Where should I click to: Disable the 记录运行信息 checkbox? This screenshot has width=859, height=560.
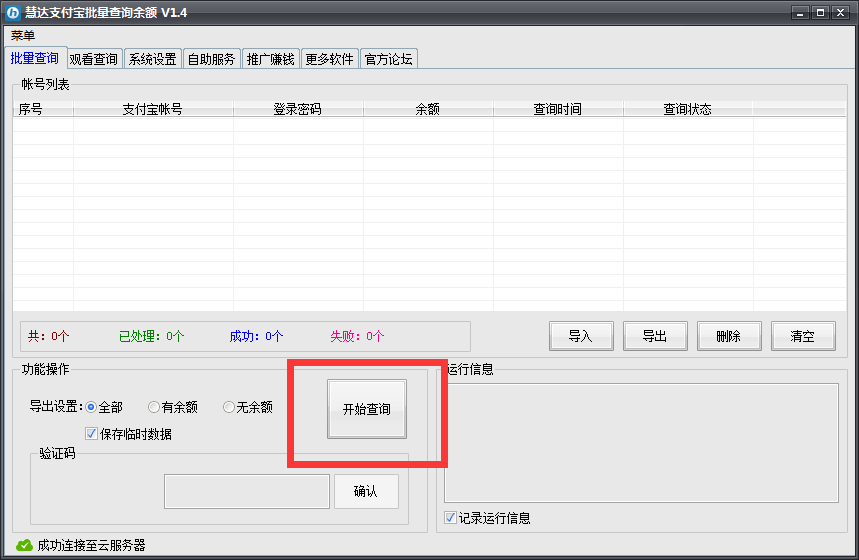pos(450,518)
